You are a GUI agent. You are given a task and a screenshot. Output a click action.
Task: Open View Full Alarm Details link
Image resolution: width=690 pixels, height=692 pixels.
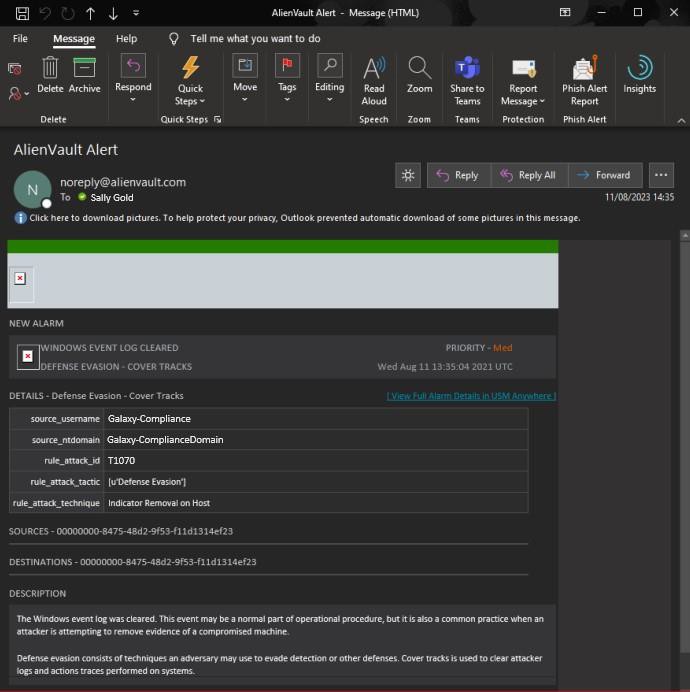(471, 396)
